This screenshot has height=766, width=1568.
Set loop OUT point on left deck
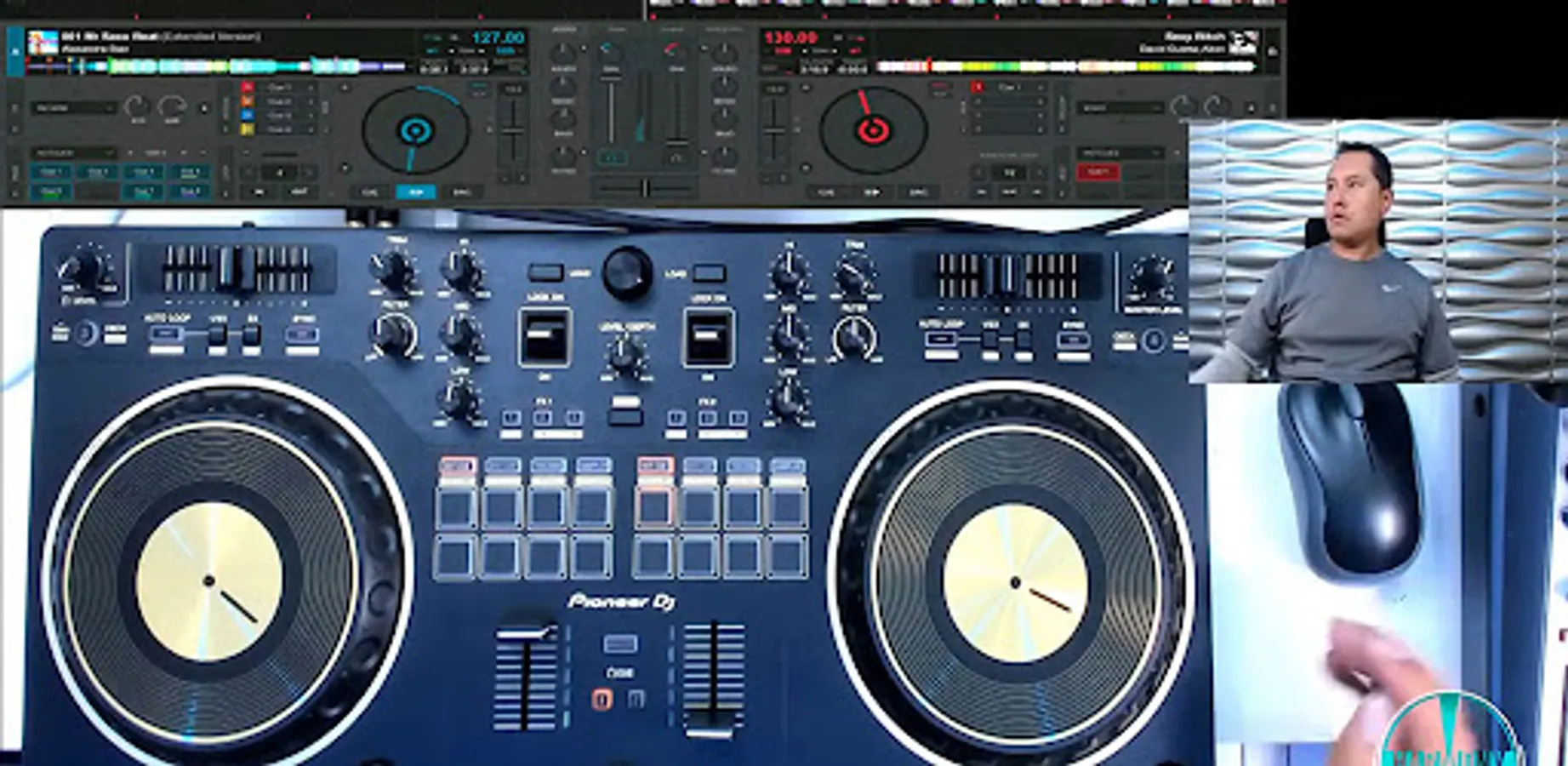pyautogui.click(x=299, y=192)
